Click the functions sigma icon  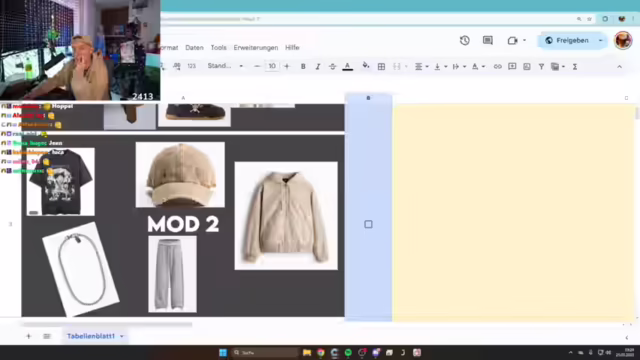click(575, 67)
